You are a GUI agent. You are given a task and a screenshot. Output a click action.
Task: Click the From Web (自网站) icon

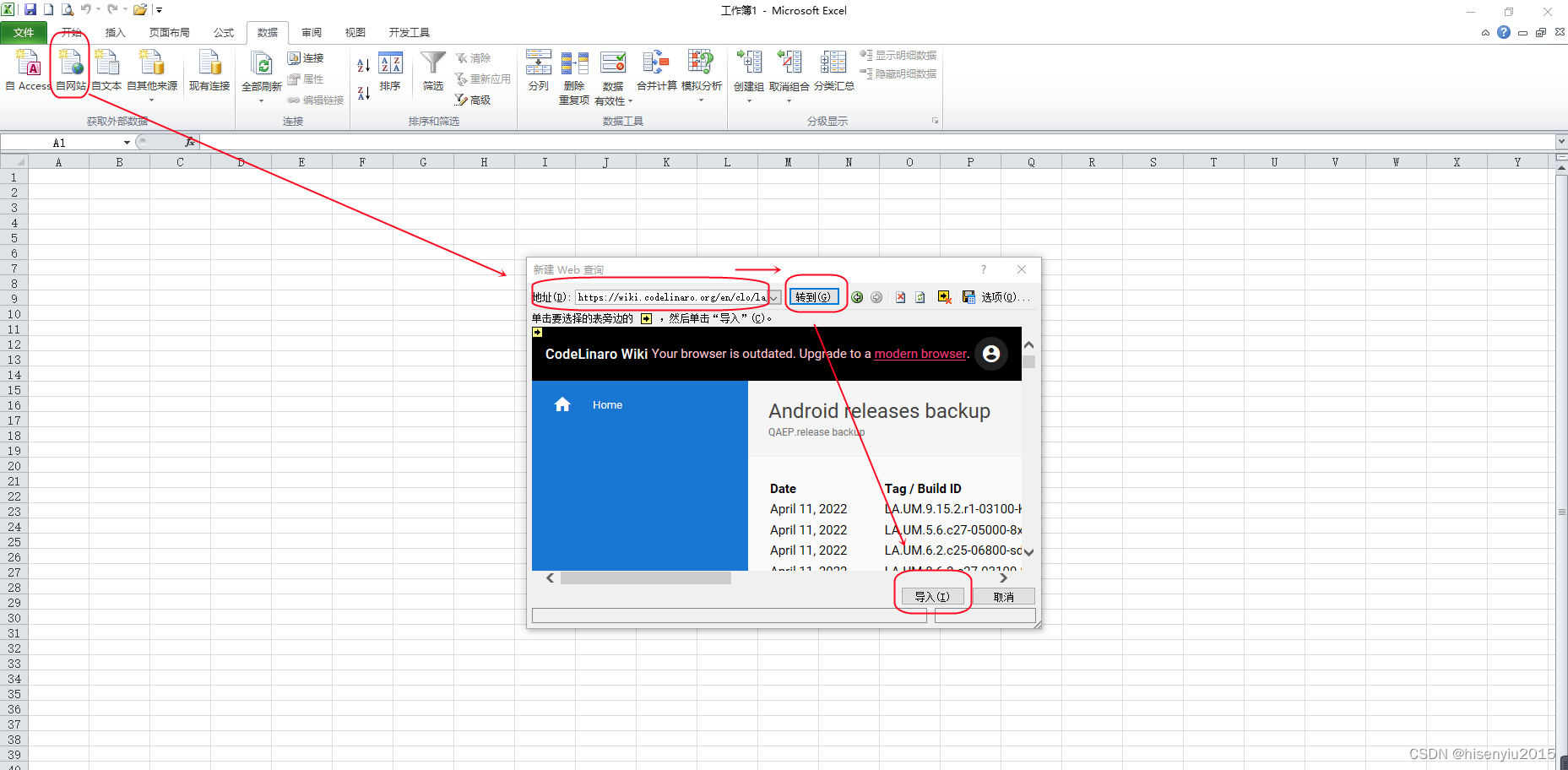click(x=71, y=69)
